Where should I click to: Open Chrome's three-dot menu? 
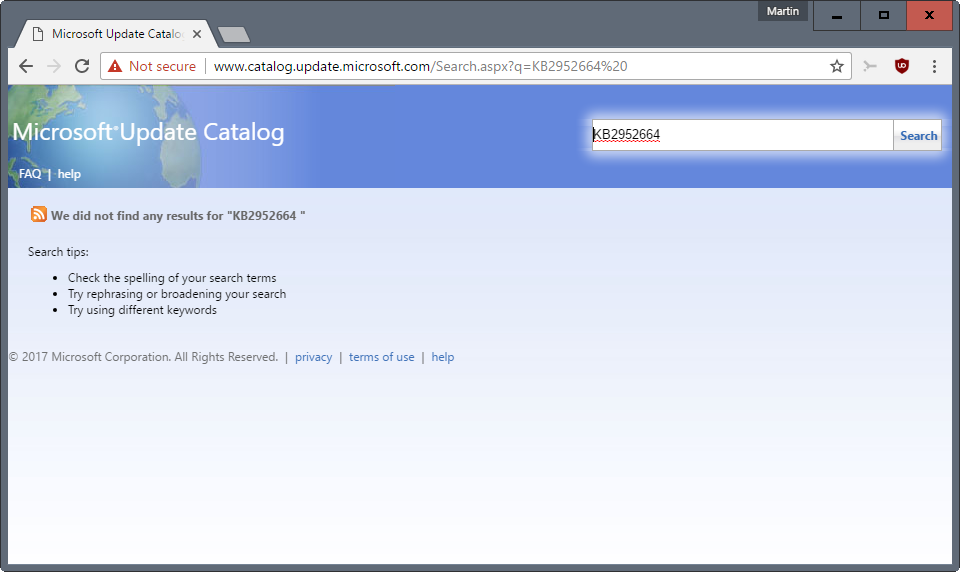[x=934, y=66]
